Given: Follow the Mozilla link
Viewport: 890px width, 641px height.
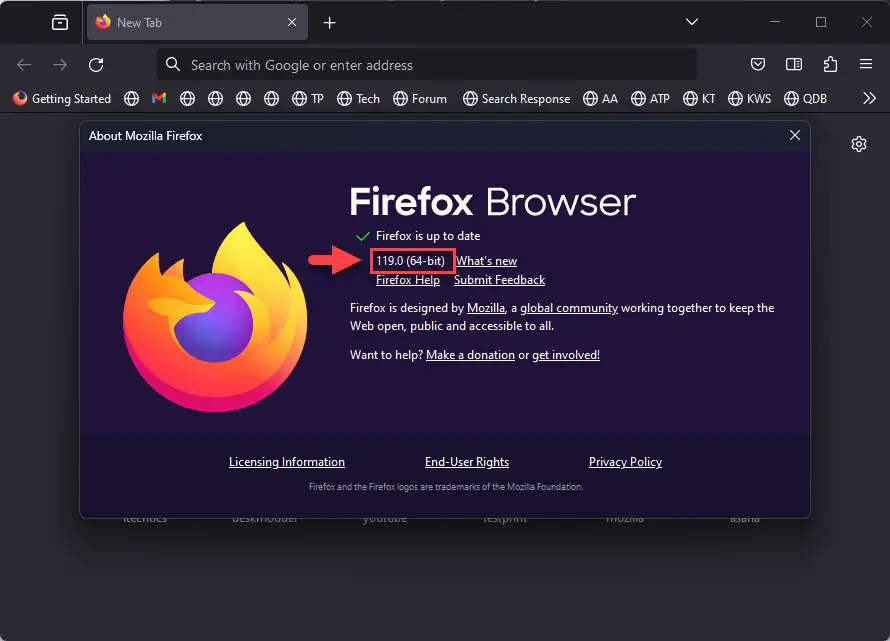Looking at the screenshot, I should 486,308.
